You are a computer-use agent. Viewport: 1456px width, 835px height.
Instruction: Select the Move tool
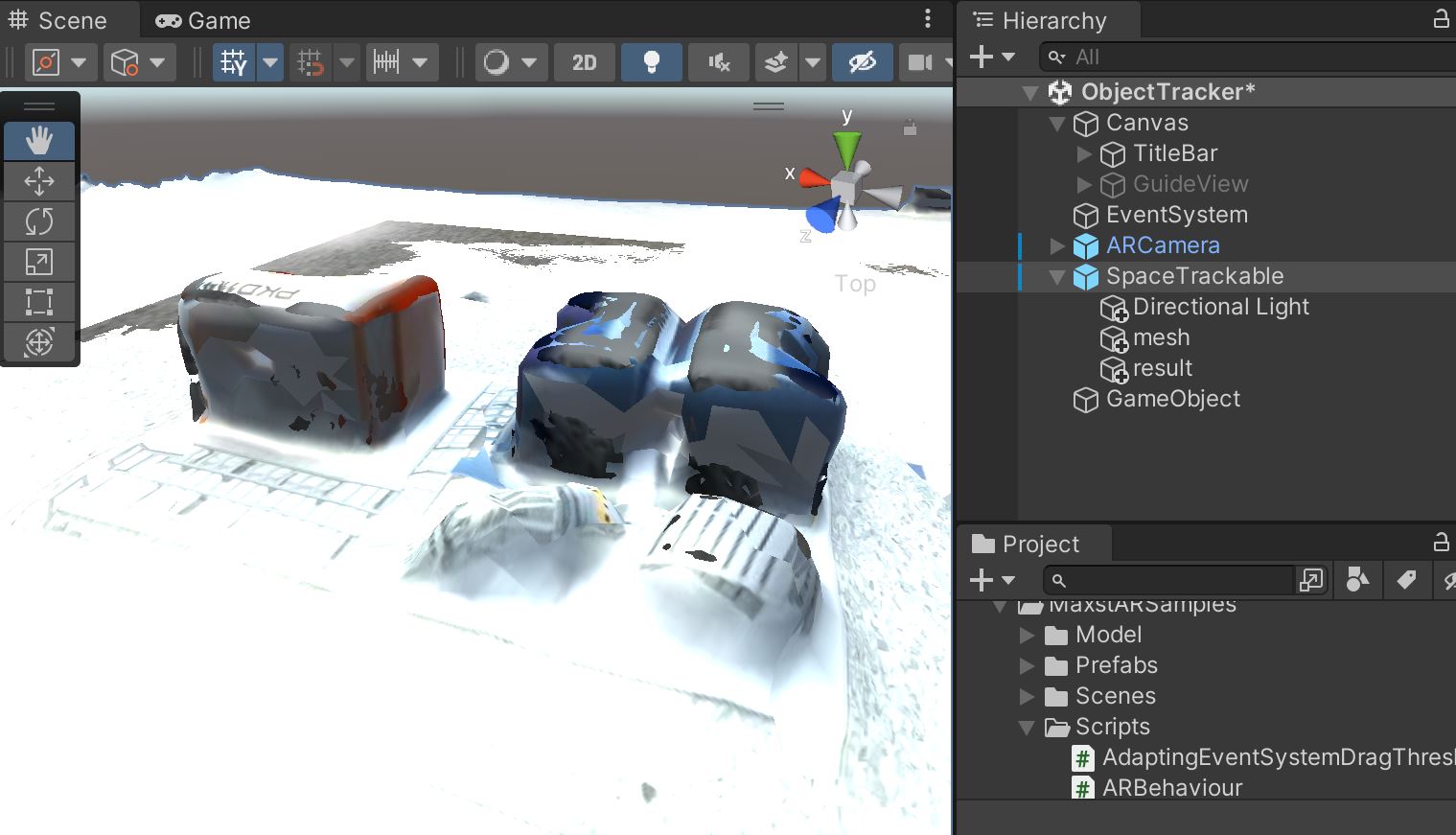pos(39,181)
